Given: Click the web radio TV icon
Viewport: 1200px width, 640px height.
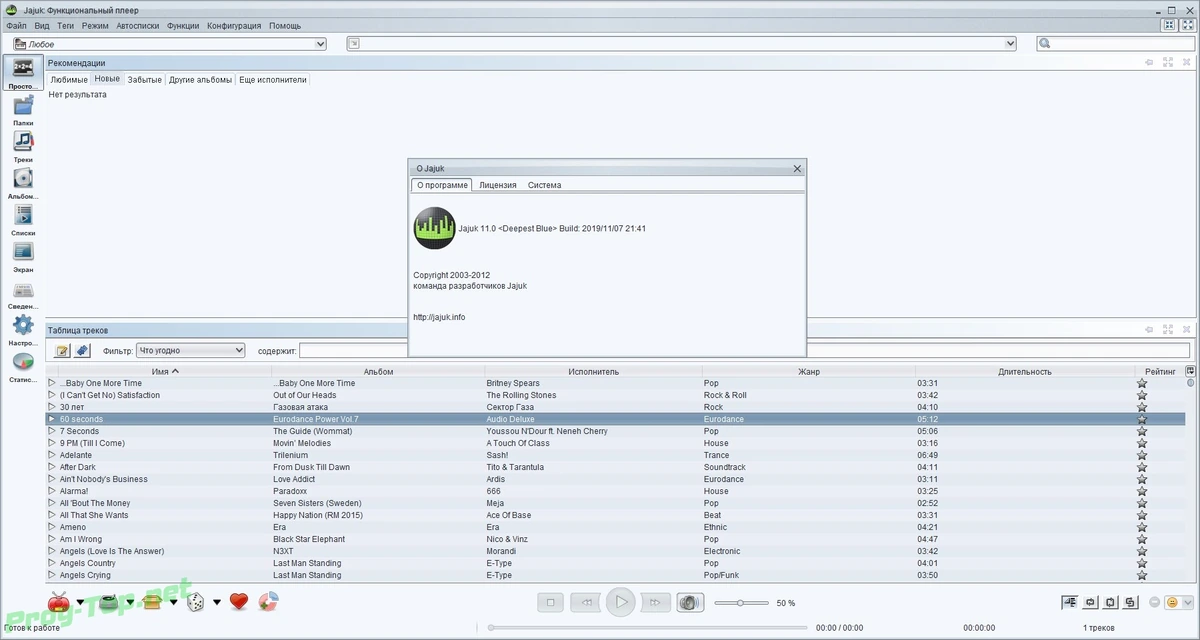Looking at the screenshot, I should click(59, 601).
